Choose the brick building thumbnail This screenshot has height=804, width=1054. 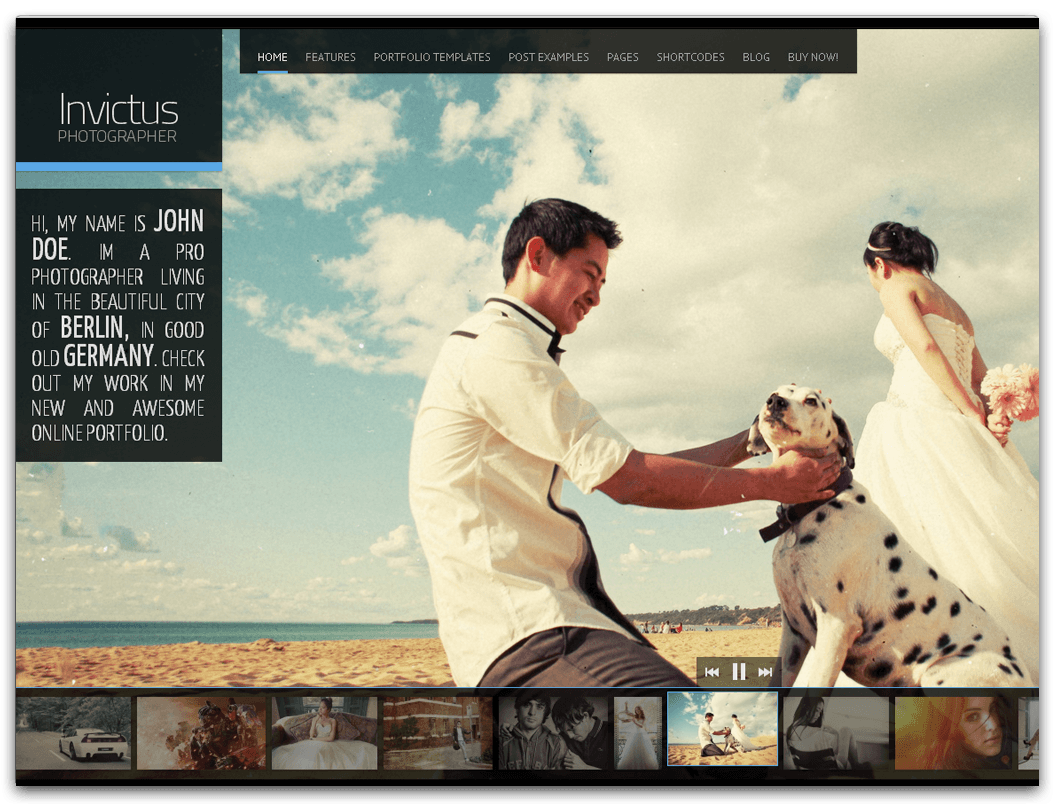(437, 733)
